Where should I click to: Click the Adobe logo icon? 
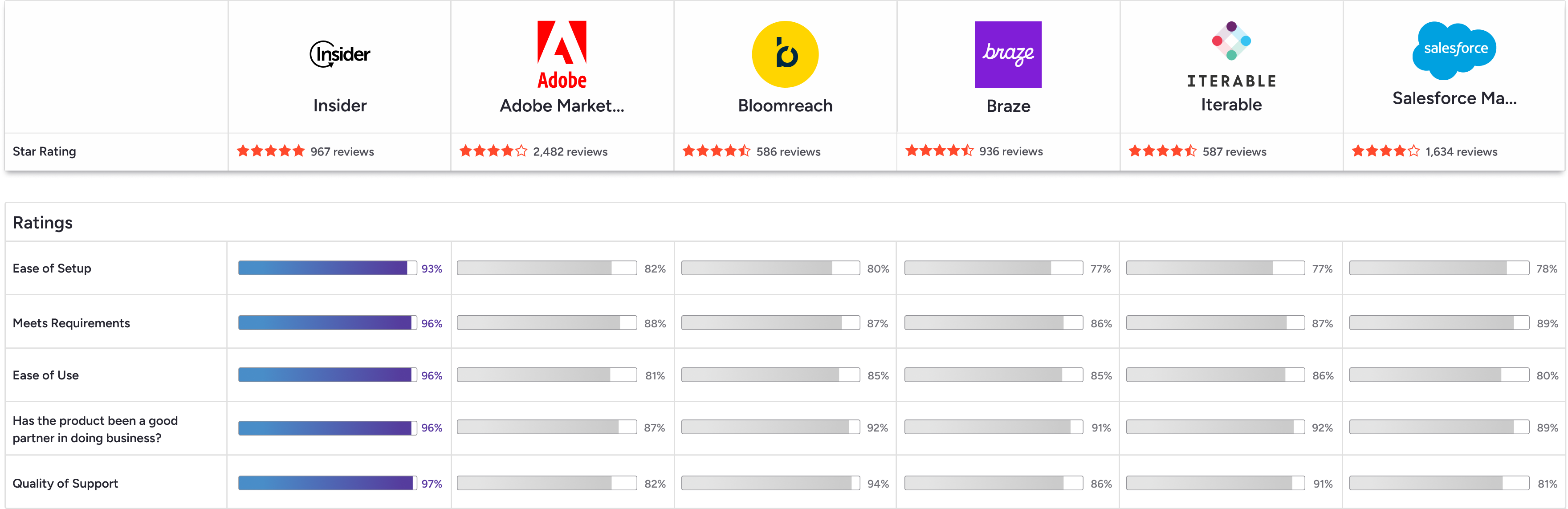(x=561, y=54)
